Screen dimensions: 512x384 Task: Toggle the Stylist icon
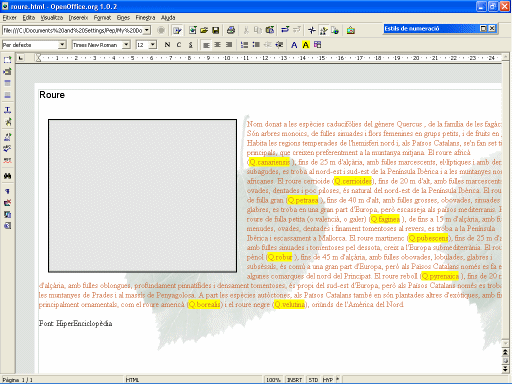click(323, 31)
